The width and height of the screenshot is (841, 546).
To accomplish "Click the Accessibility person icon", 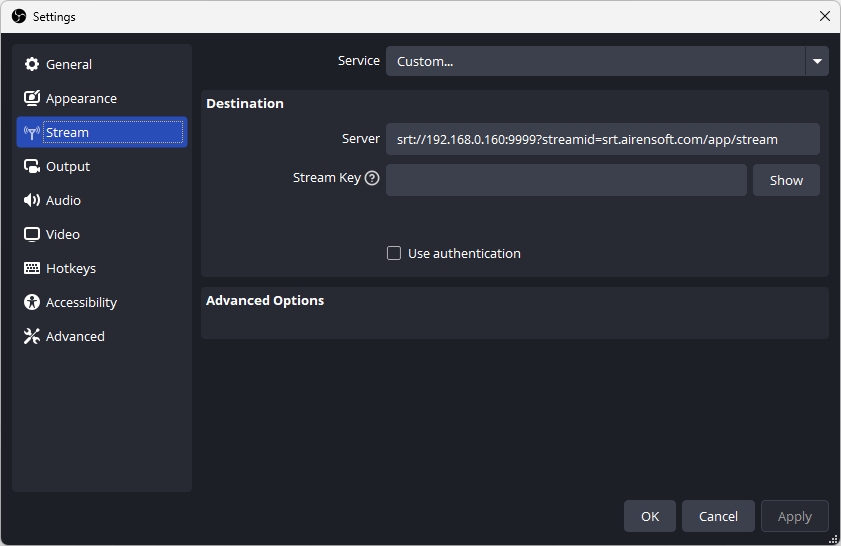I will pos(32,302).
